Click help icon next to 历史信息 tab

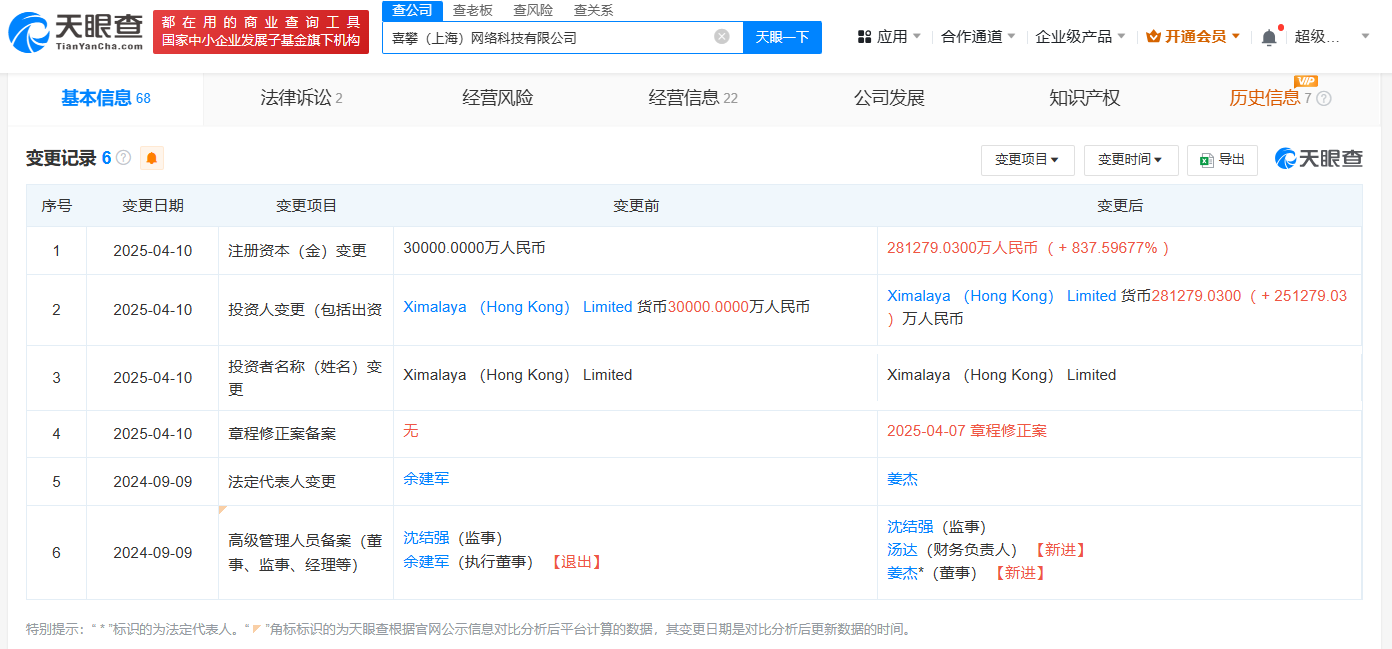(x=1324, y=99)
